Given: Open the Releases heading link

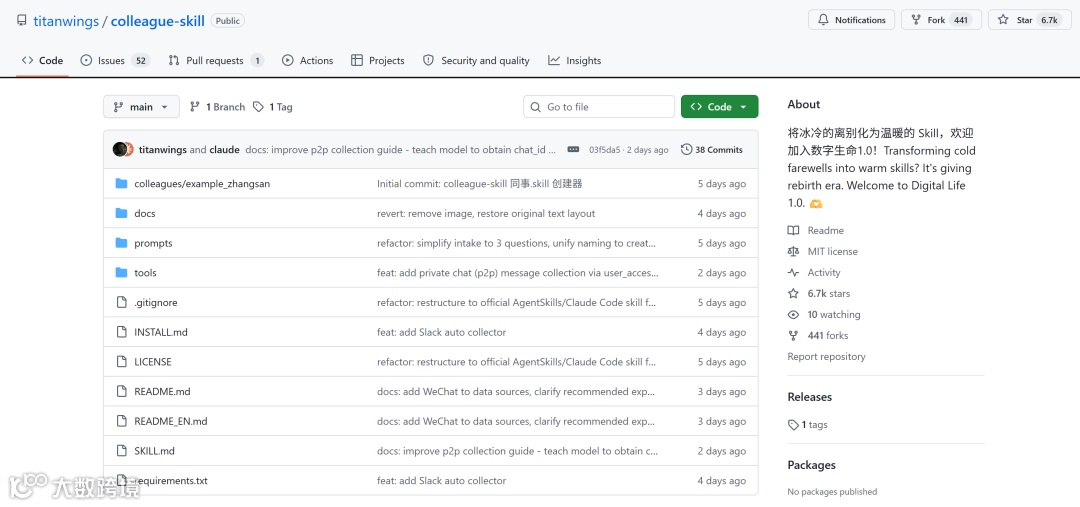Looking at the screenshot, I should pyautogui.click(x=809, y=397).
